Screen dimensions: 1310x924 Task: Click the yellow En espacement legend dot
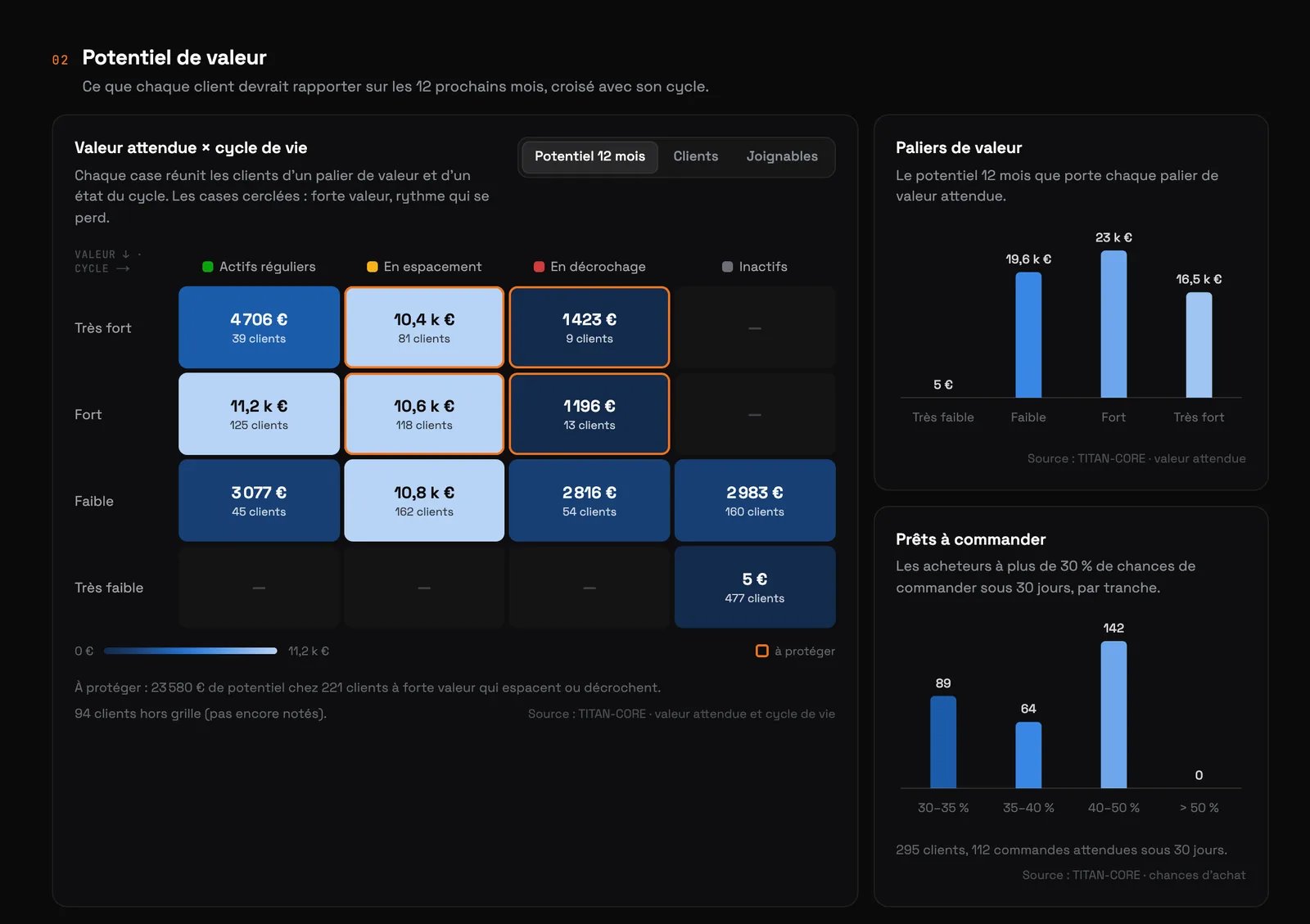click(373, 267)
